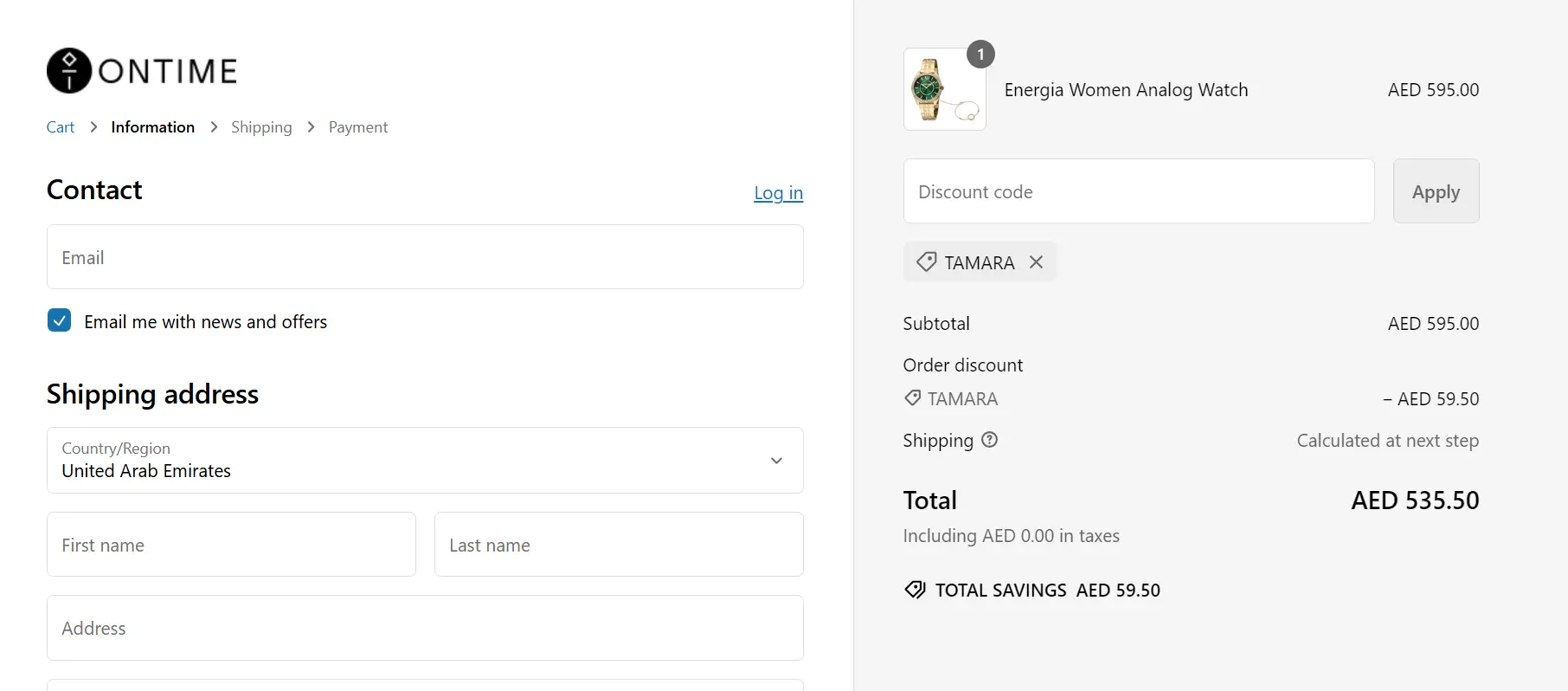Click the item quantity badge on watch
Viewport: 1568px width, 691px height.
point(980,54)
